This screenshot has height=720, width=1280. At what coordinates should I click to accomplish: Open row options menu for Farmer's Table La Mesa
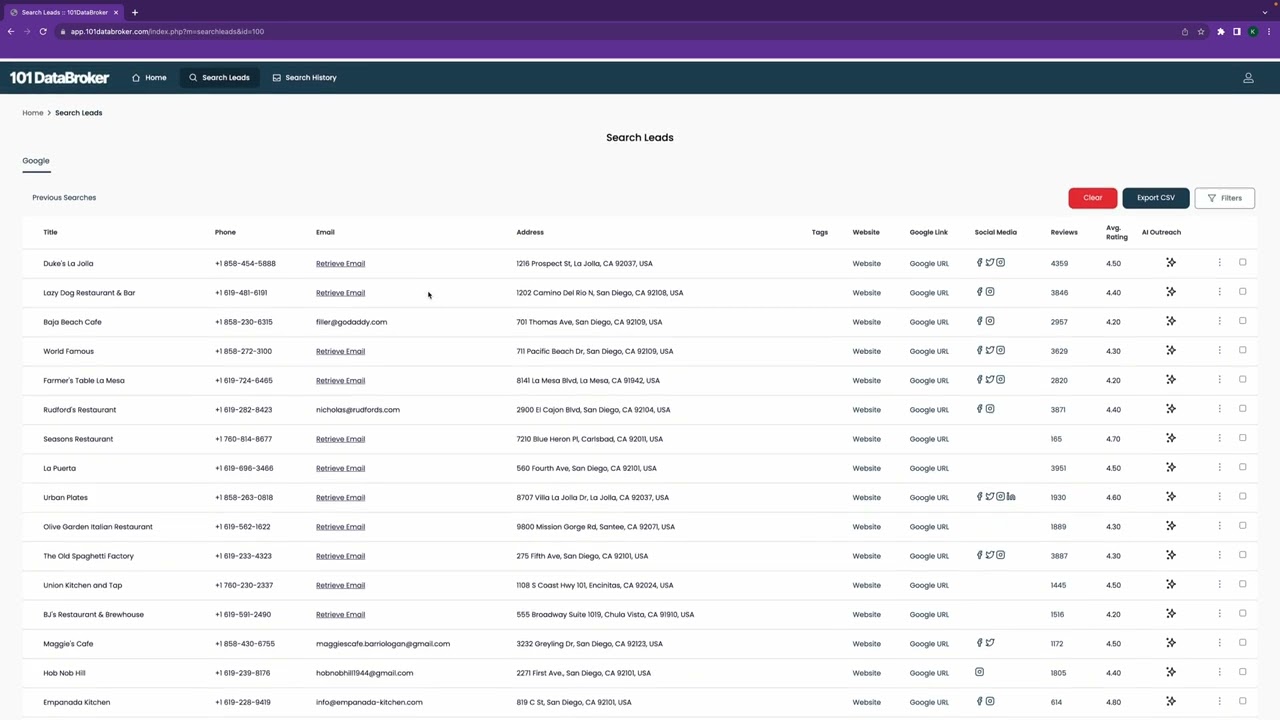coord(1219,379)
